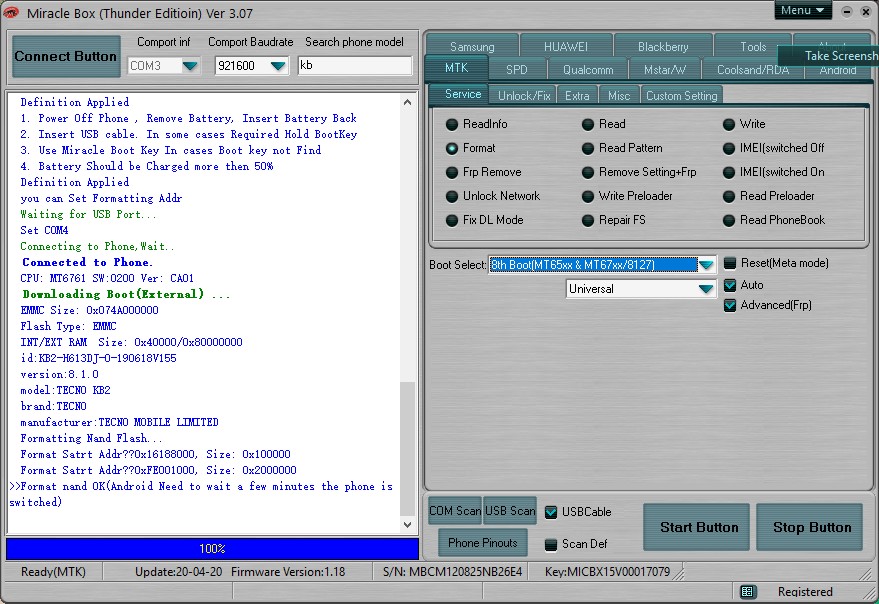Select the Frp Remove option
879x604 pixels.
pos(483,172)
